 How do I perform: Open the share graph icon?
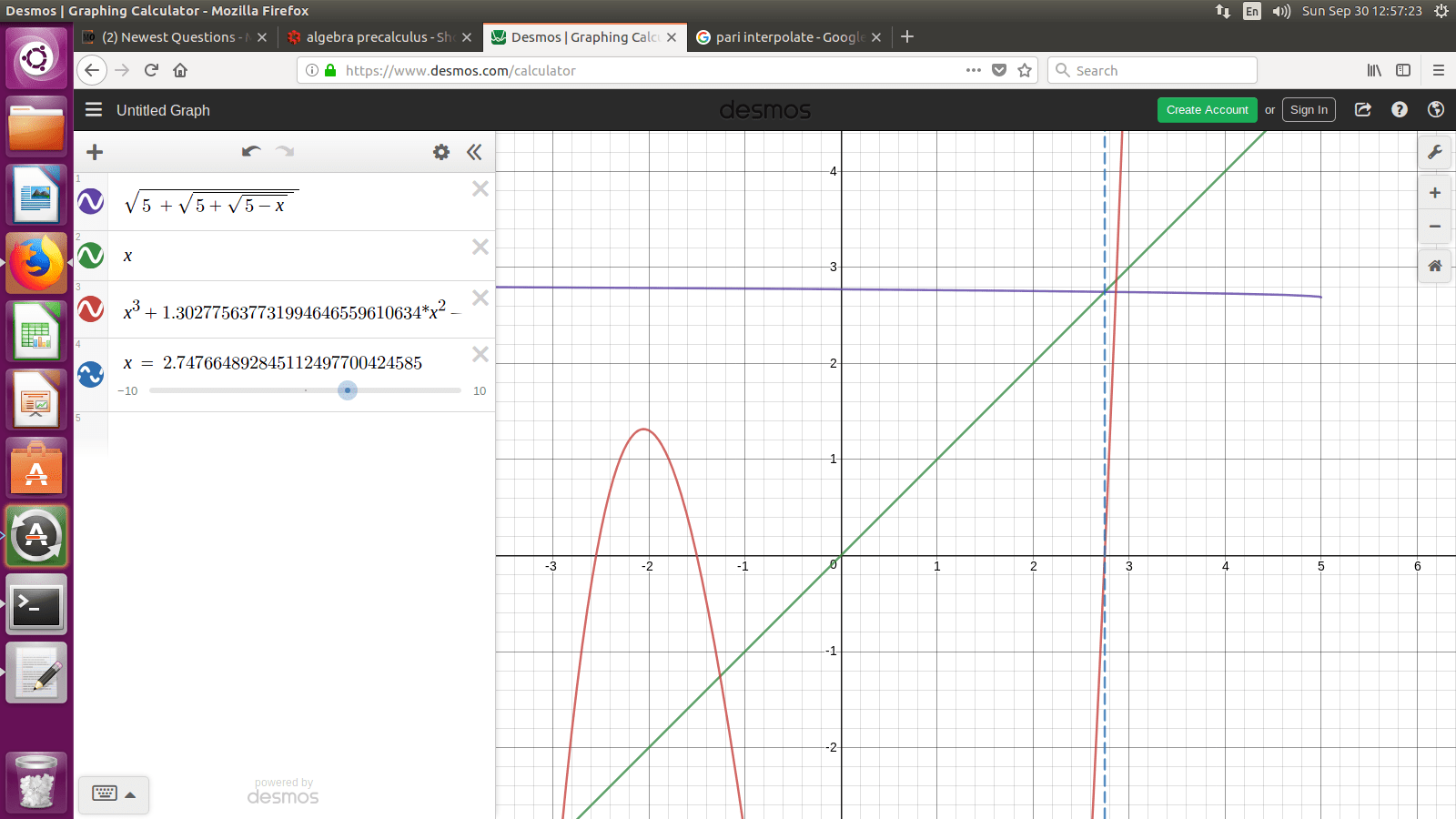click(1362, 109)
